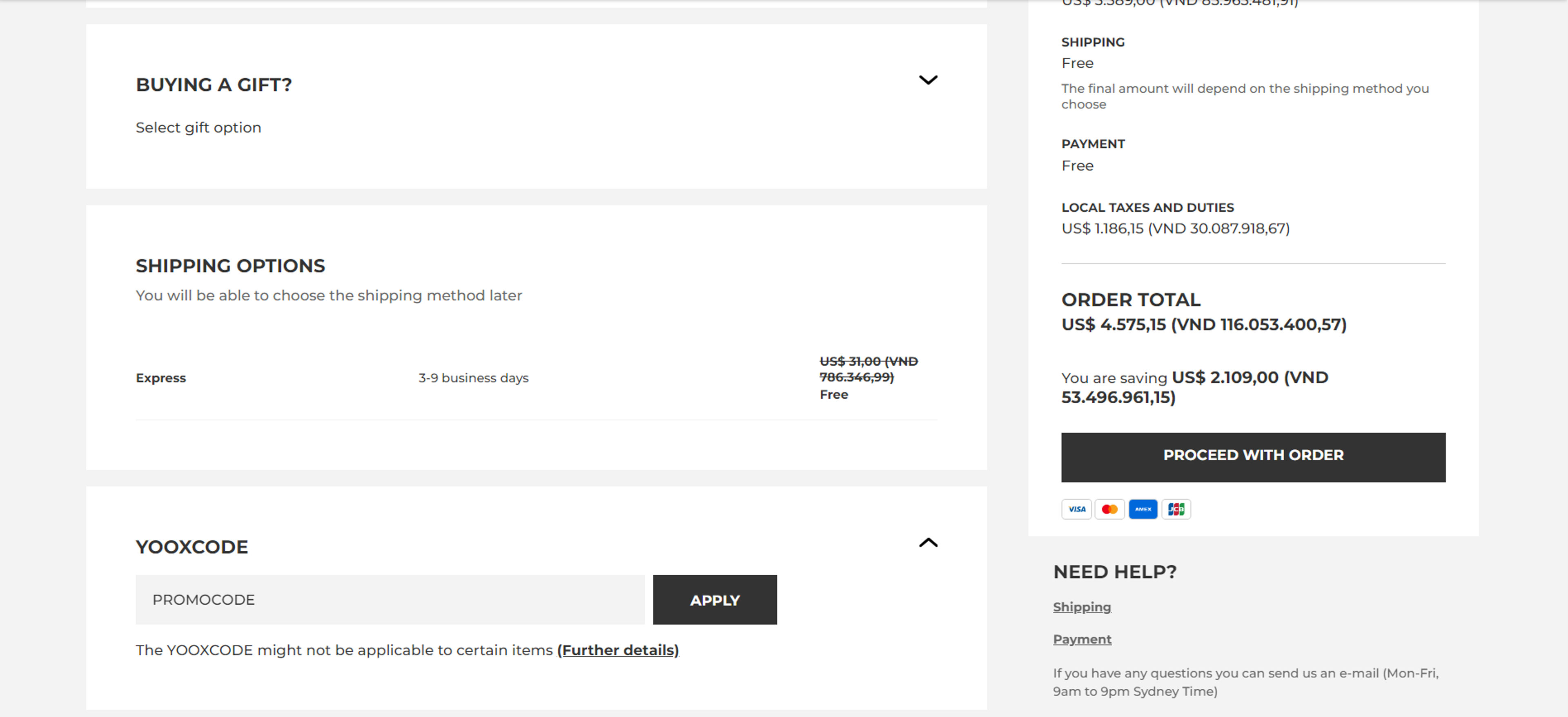
Task: Focus the PROMOCODE input field
Action: pos(390,599)
